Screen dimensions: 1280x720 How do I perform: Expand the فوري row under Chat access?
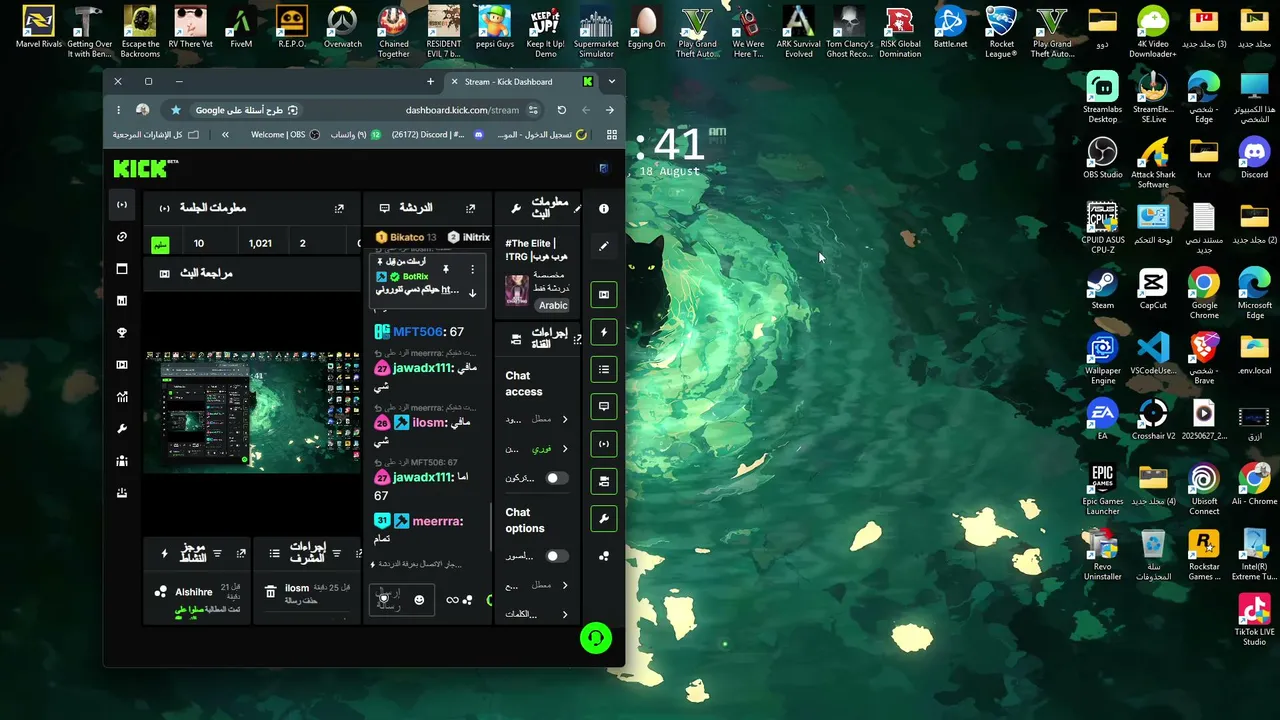[538, 449]
